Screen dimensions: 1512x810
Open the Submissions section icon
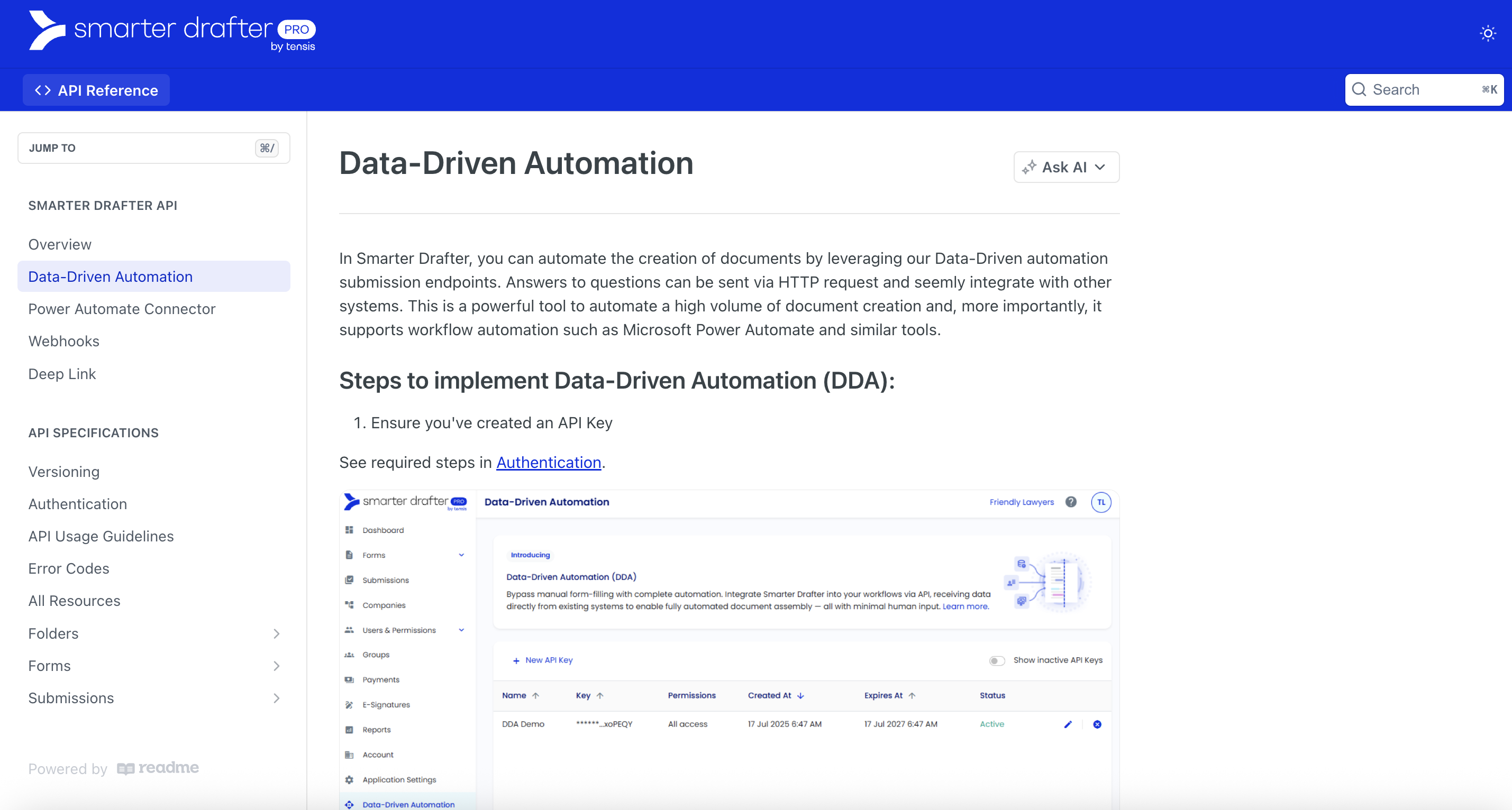349,580
